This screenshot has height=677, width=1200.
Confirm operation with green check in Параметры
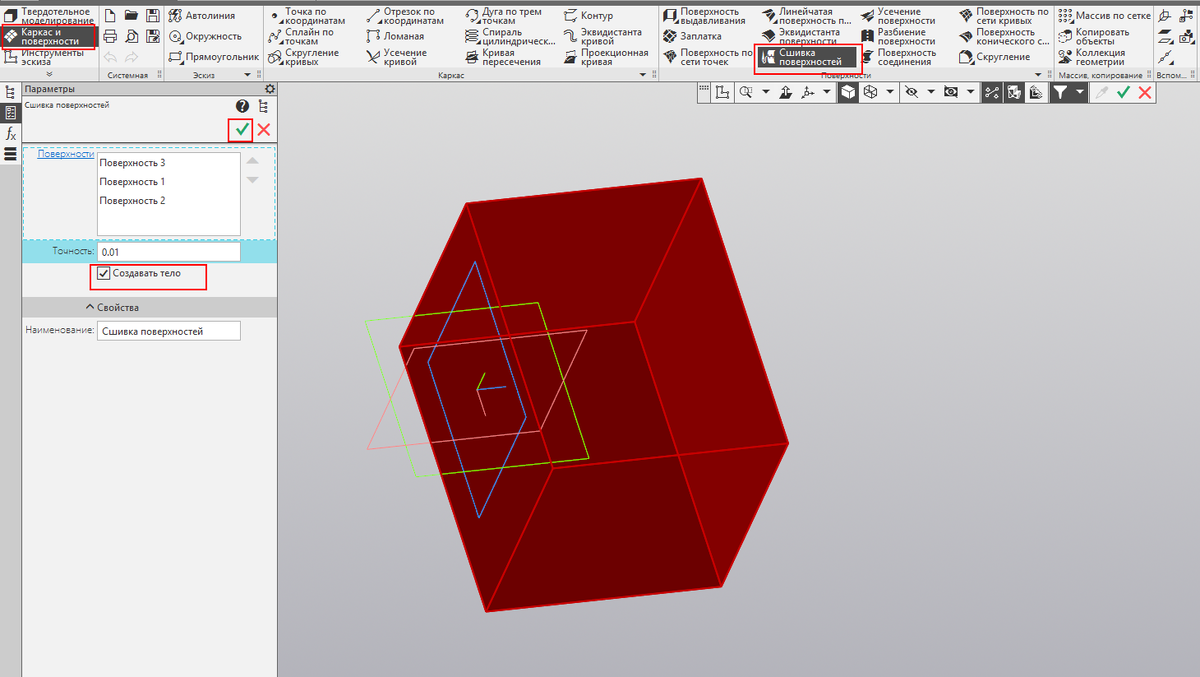[241, 129]
